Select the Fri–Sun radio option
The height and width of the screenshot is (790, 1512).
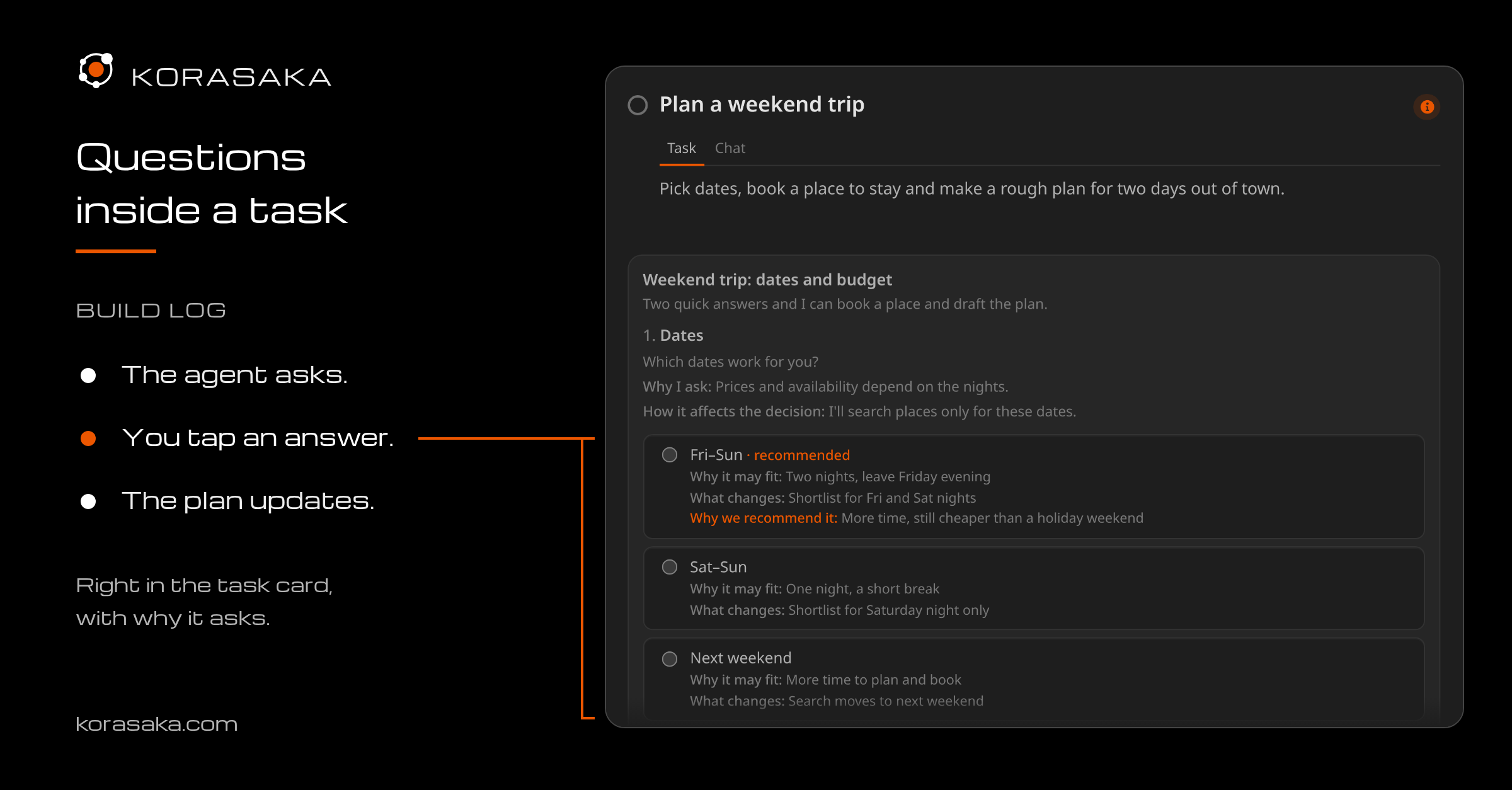(x=670, y=455)
